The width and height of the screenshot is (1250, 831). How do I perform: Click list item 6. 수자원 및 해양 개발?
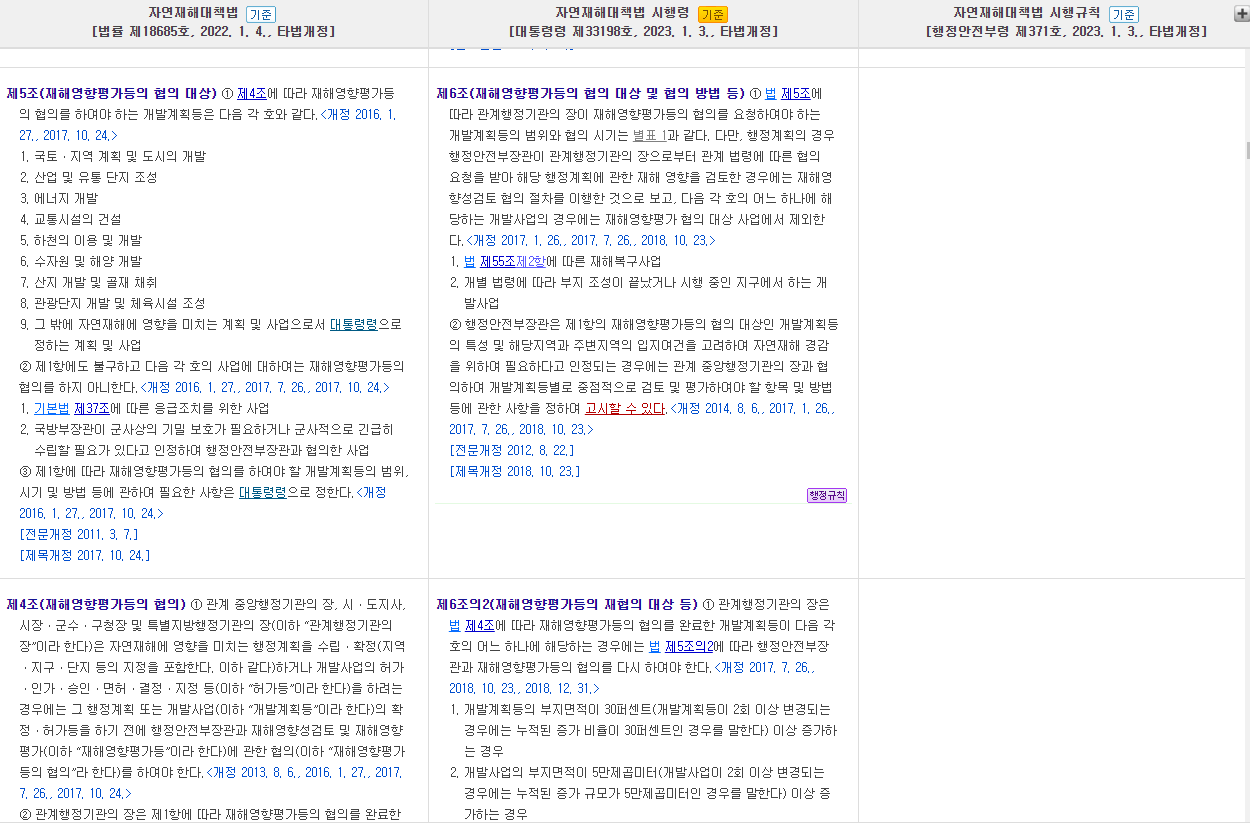click(81, 261)
